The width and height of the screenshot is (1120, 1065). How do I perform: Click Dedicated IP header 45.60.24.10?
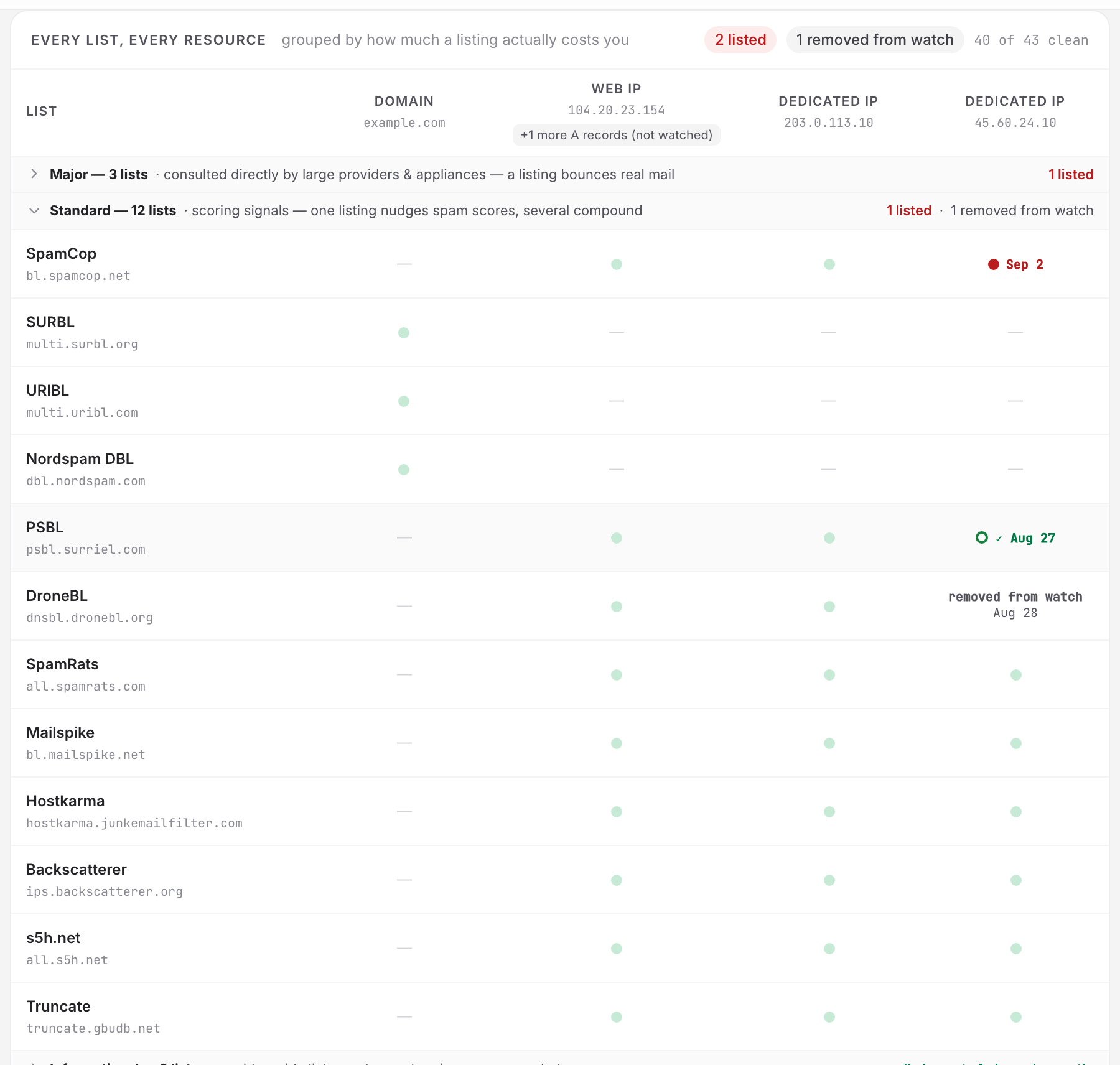[x=1015, y=111]
